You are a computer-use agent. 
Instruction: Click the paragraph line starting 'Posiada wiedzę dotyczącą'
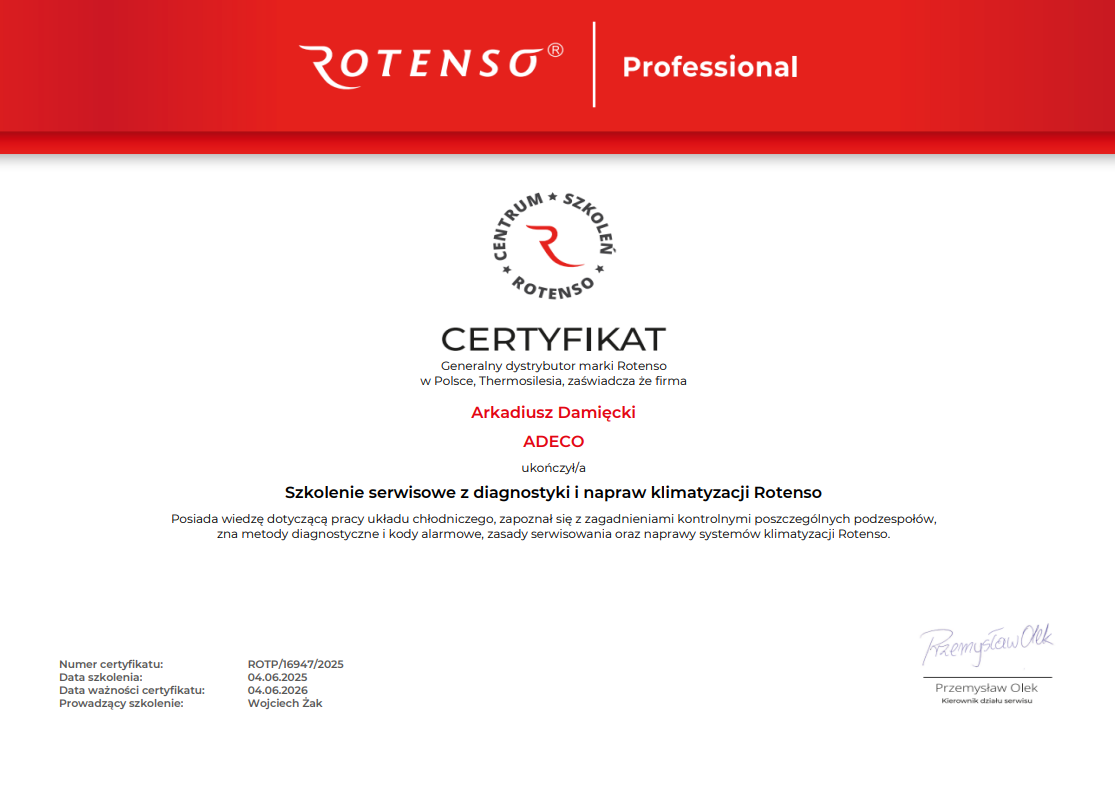[553, 519]
